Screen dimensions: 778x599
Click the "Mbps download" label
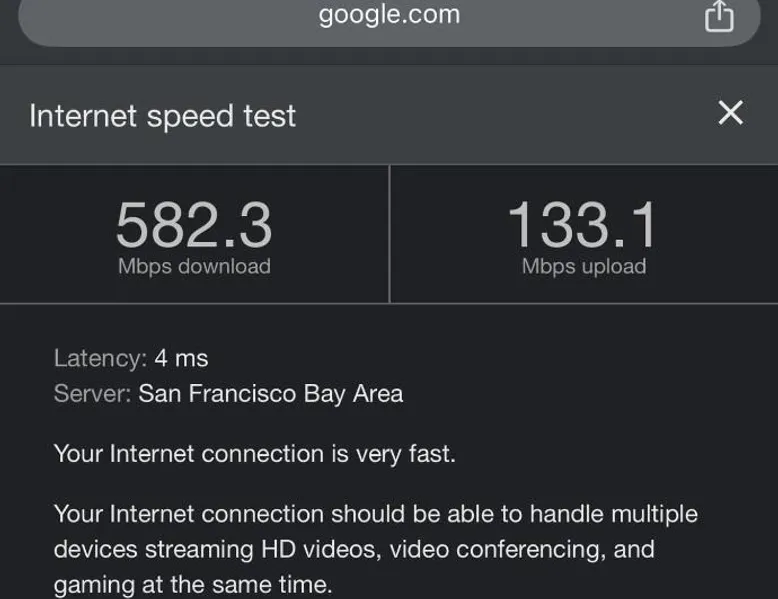[194, 266]
